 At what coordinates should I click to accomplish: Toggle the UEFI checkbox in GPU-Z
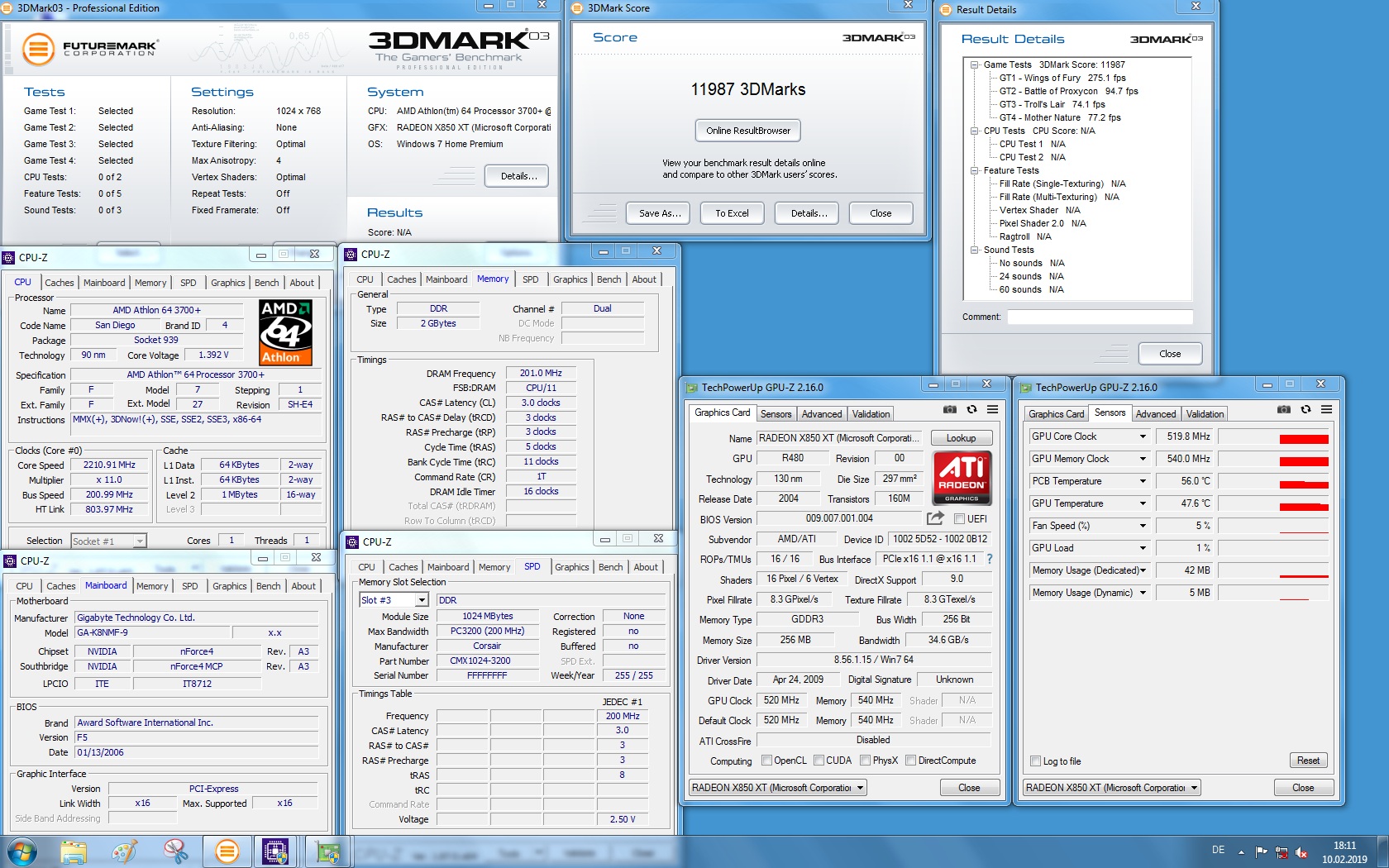click(x=959, y=519)
